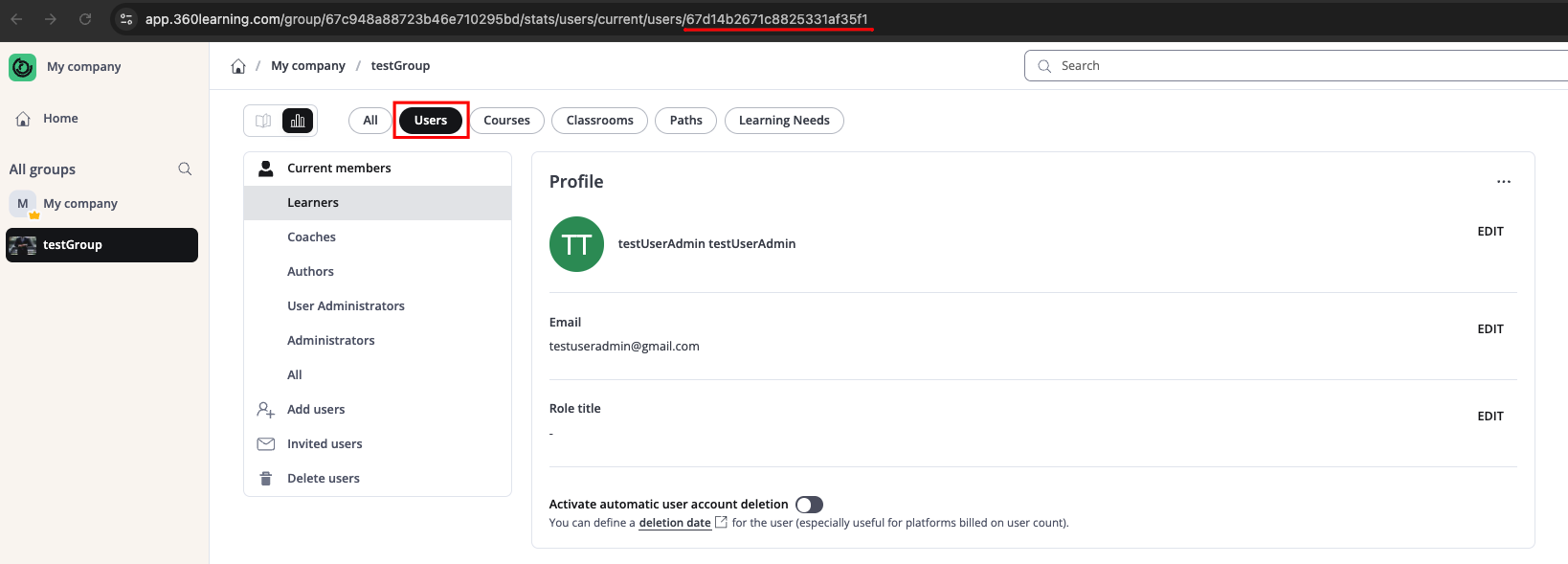Open the Invited users option
This screenshot has height=564, width=1568.
(x=378, y=444)
